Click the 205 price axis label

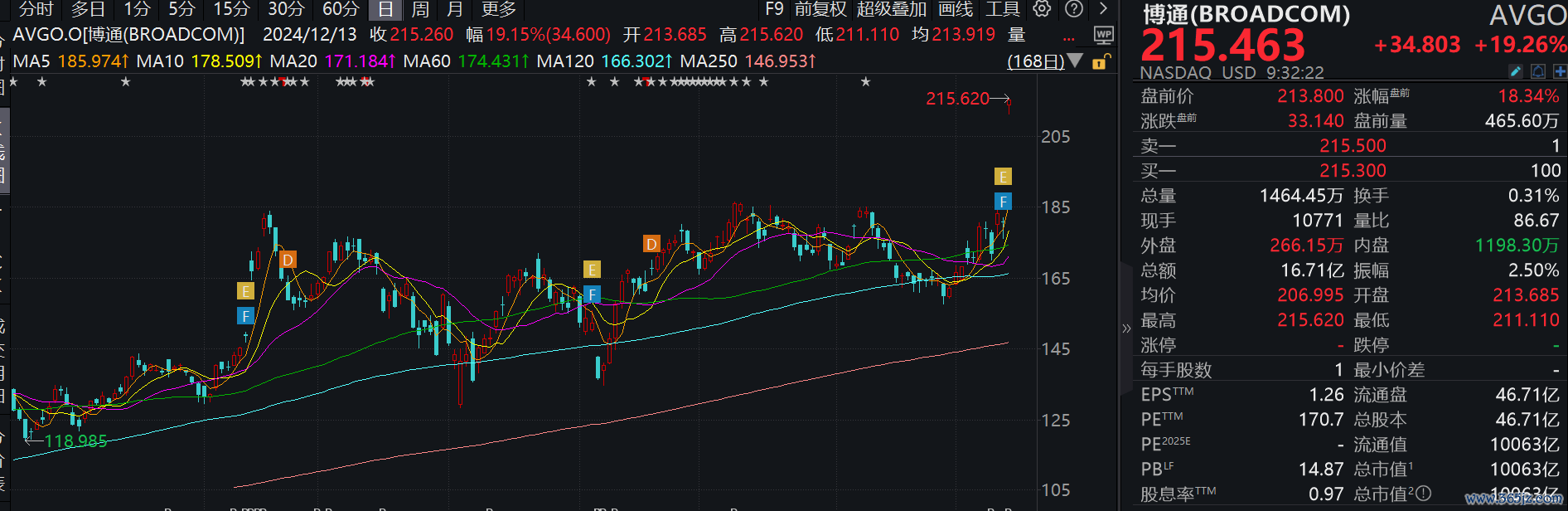point(1055,137)
